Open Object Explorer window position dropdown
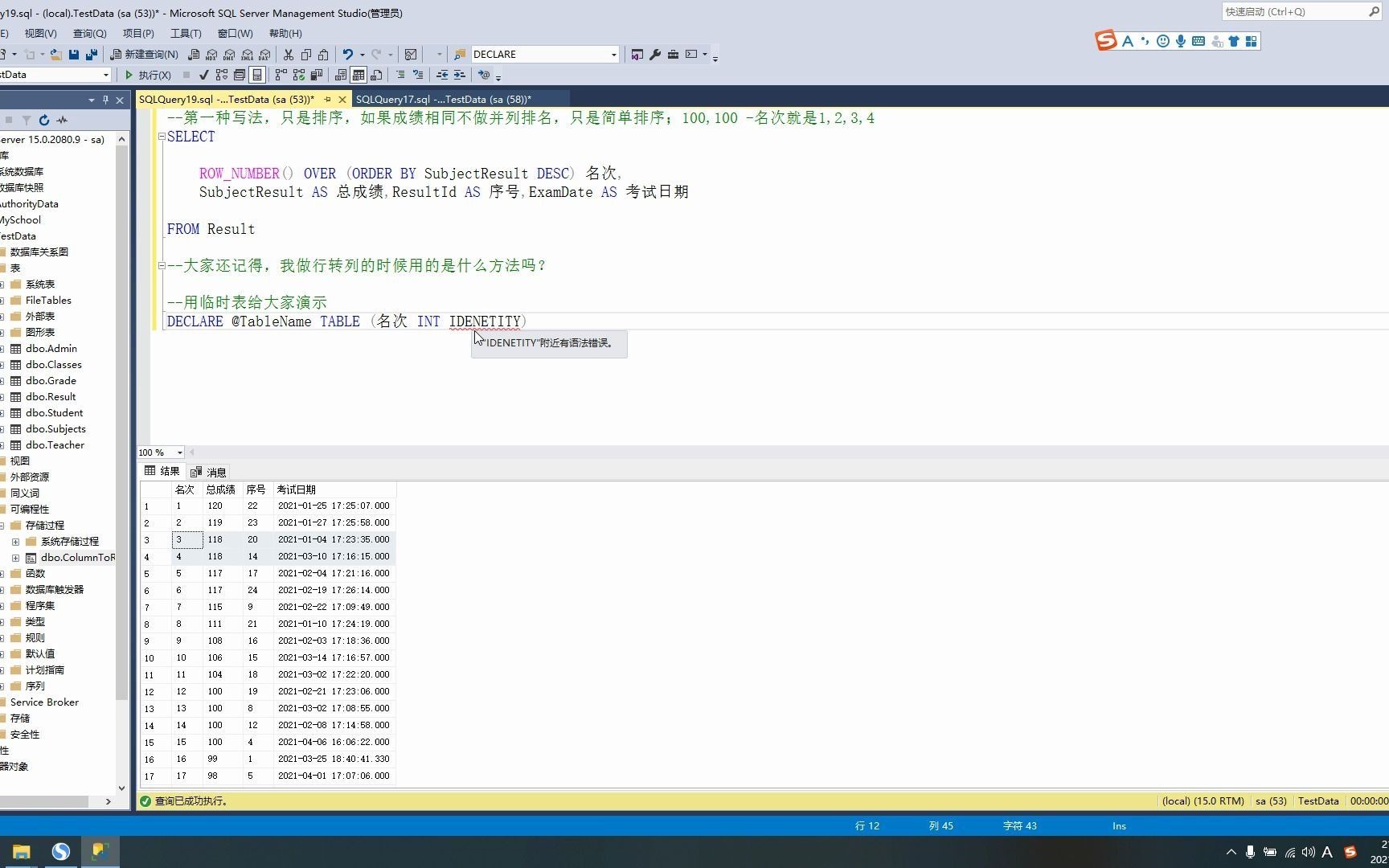1389x868 pixels. point(91,100)
